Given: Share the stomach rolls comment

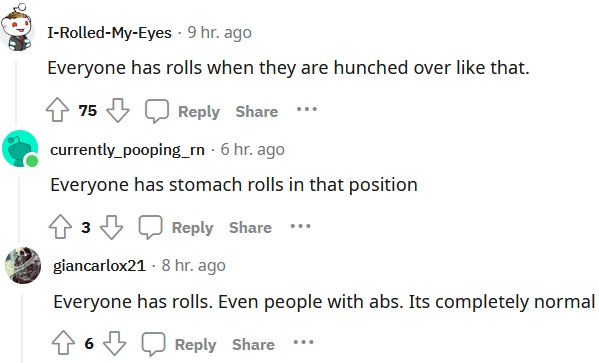Looking at the screenshot, I should (250, 228).
